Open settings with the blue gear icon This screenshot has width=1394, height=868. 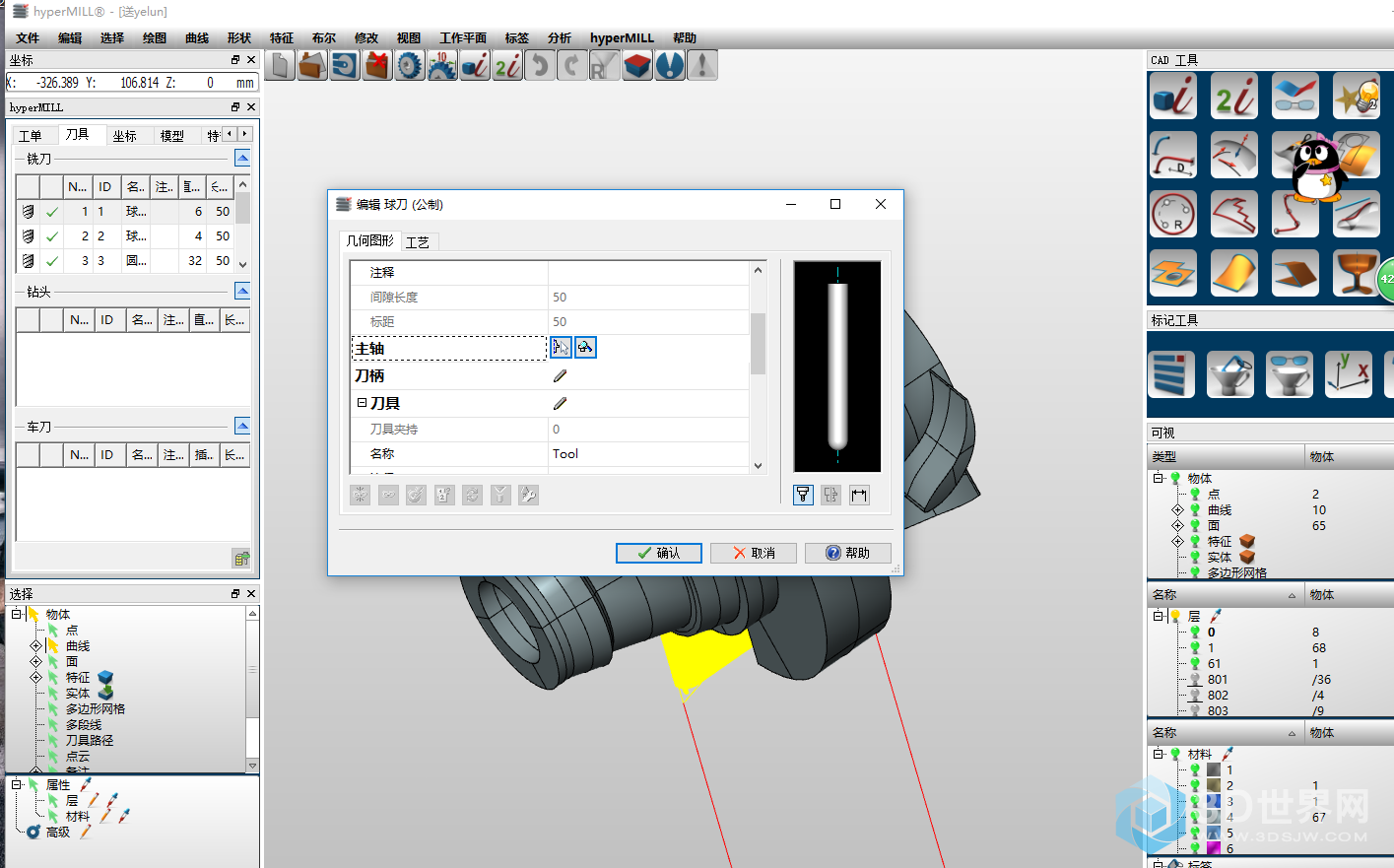click(x=410, y=66)
